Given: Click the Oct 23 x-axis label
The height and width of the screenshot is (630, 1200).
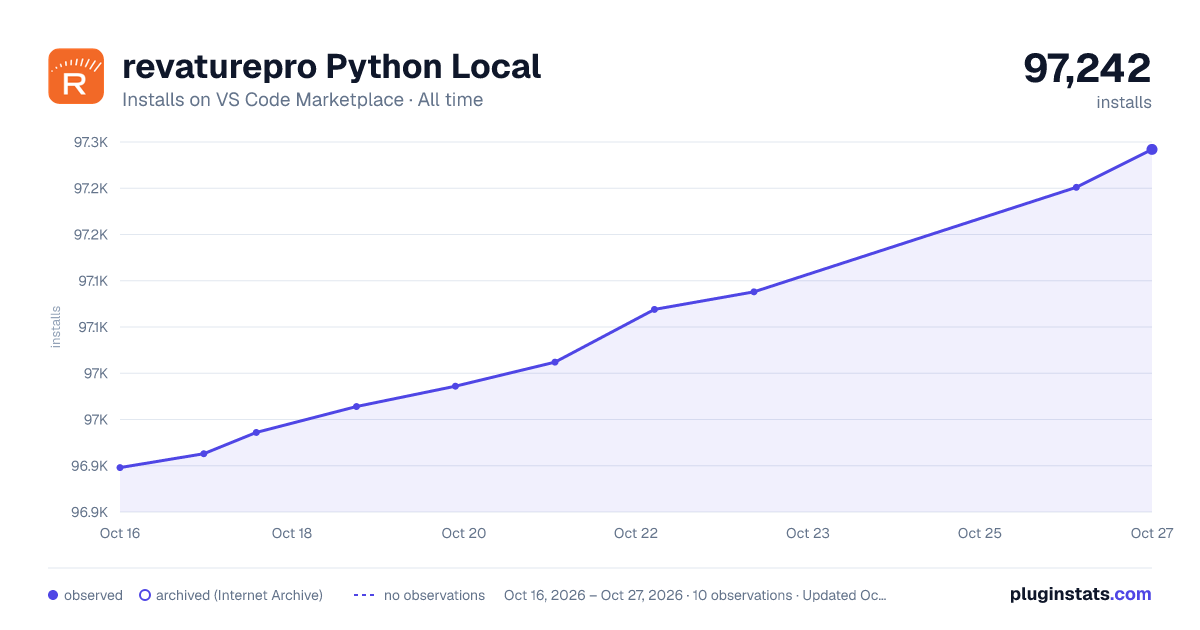Looking at the screenshot, I should 808,533.
